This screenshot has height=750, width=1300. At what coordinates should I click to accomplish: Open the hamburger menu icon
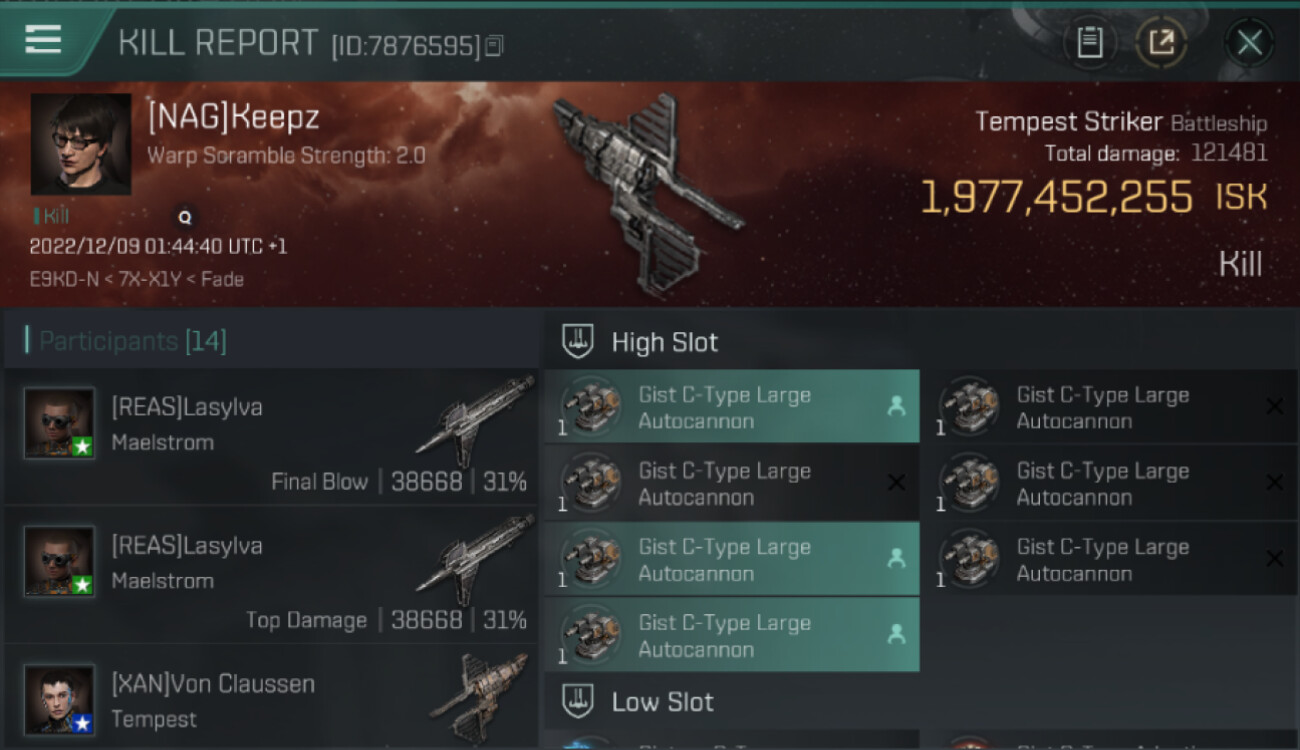[43, 40]
